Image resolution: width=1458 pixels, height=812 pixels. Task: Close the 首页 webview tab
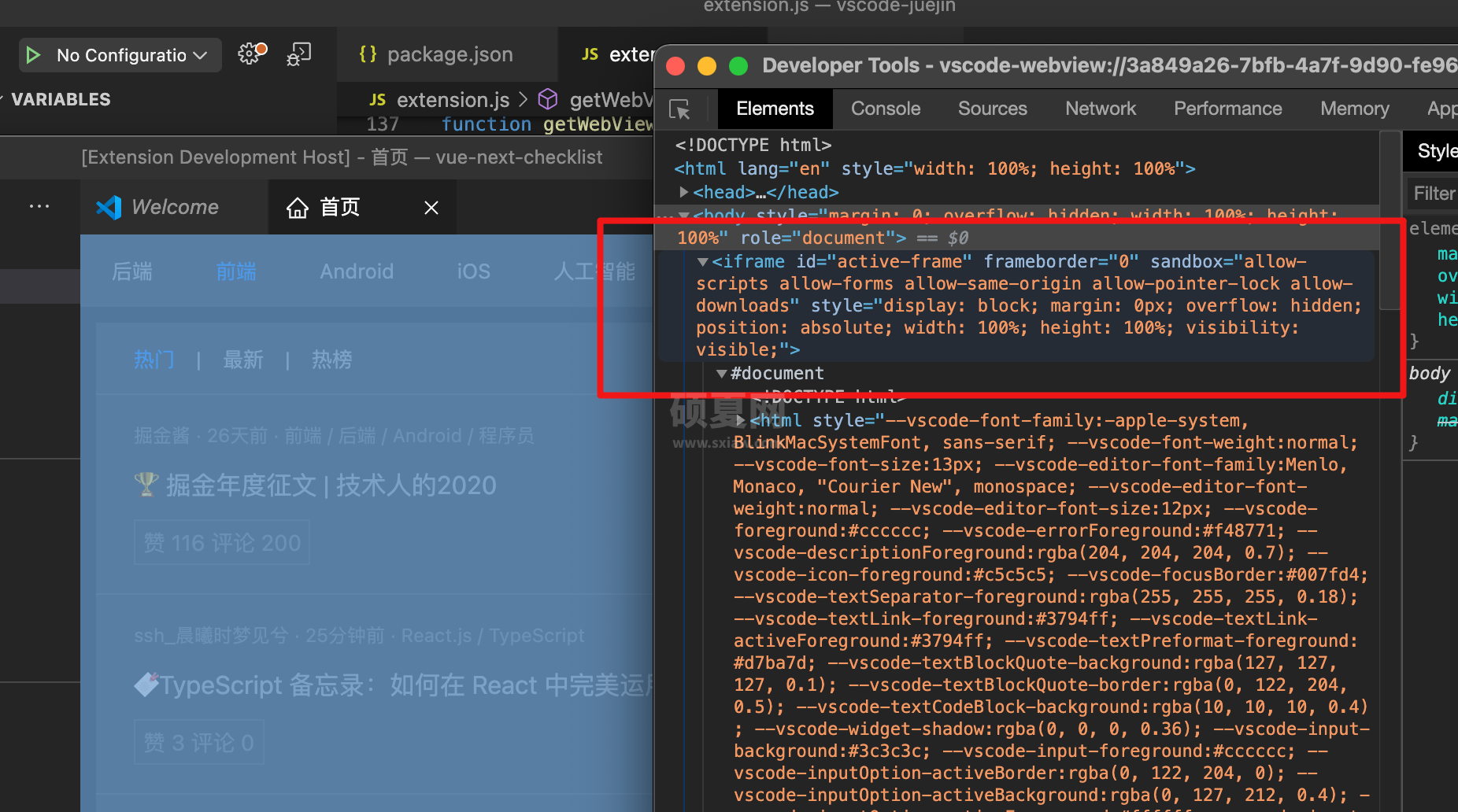431,208
